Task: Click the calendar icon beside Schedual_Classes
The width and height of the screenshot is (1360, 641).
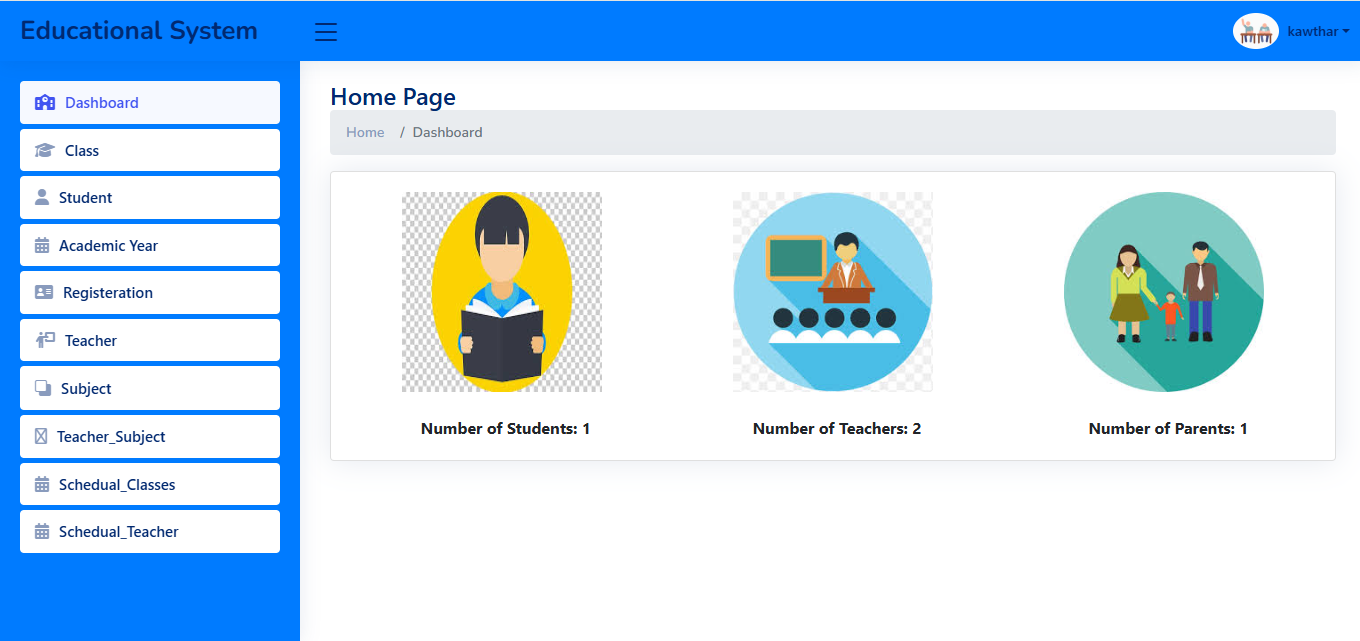Action: tap(42, 485)
